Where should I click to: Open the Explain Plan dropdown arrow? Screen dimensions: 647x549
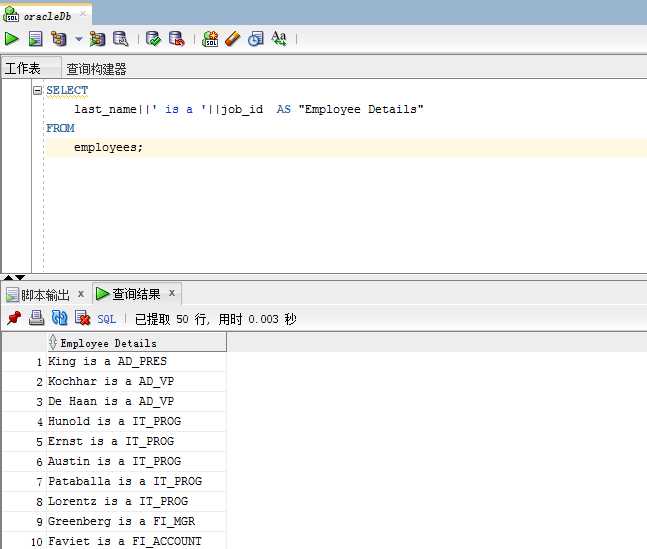click(x=78, y=39)
